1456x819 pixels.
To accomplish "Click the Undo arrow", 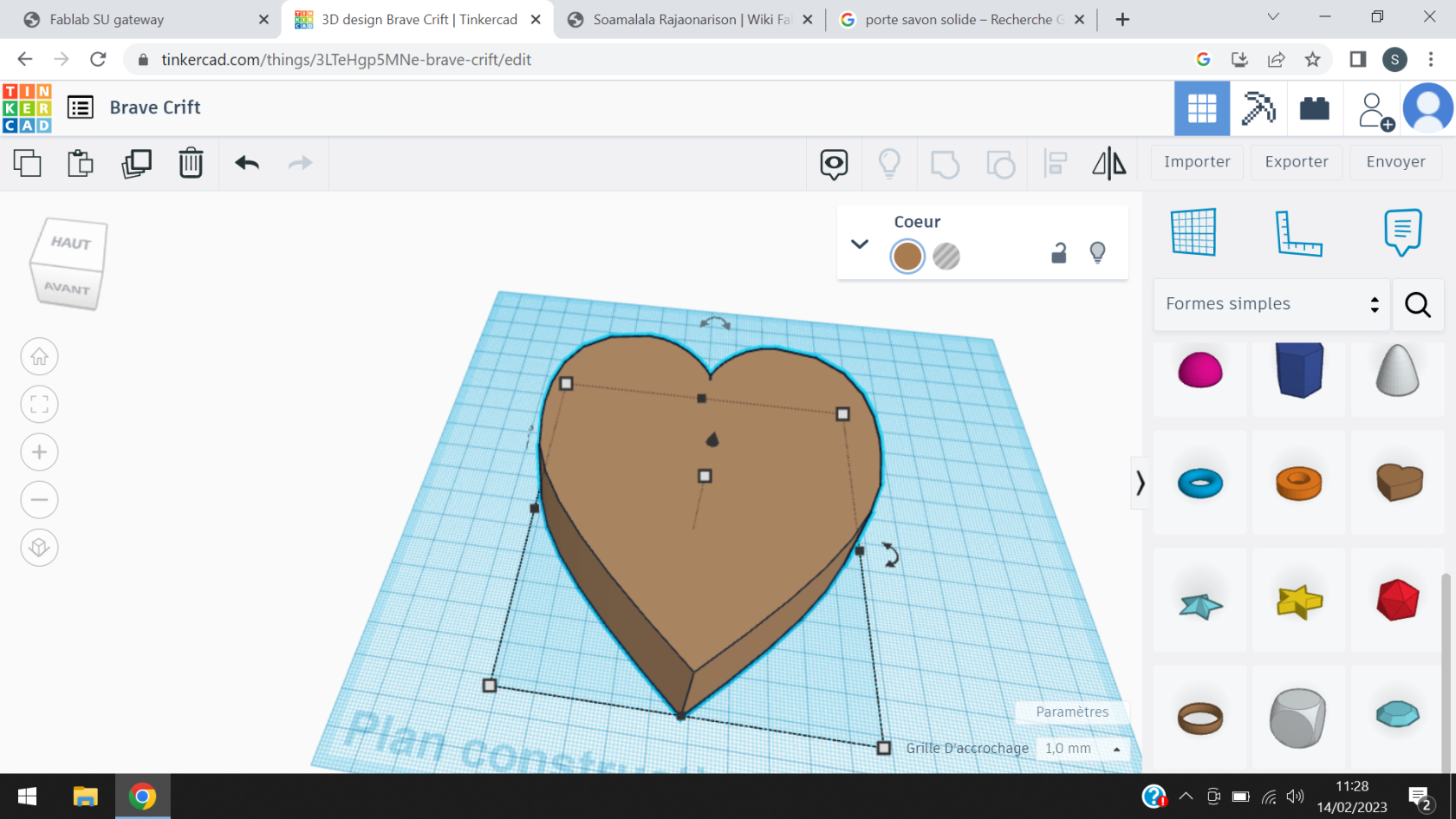I will 247,163.
